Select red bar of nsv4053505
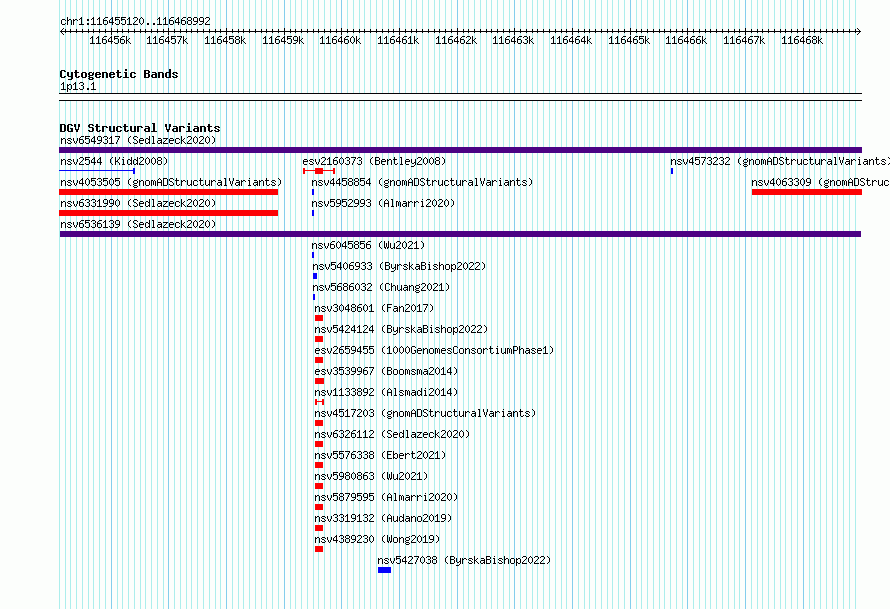This screenshot has height=609, width=890. 169,192
